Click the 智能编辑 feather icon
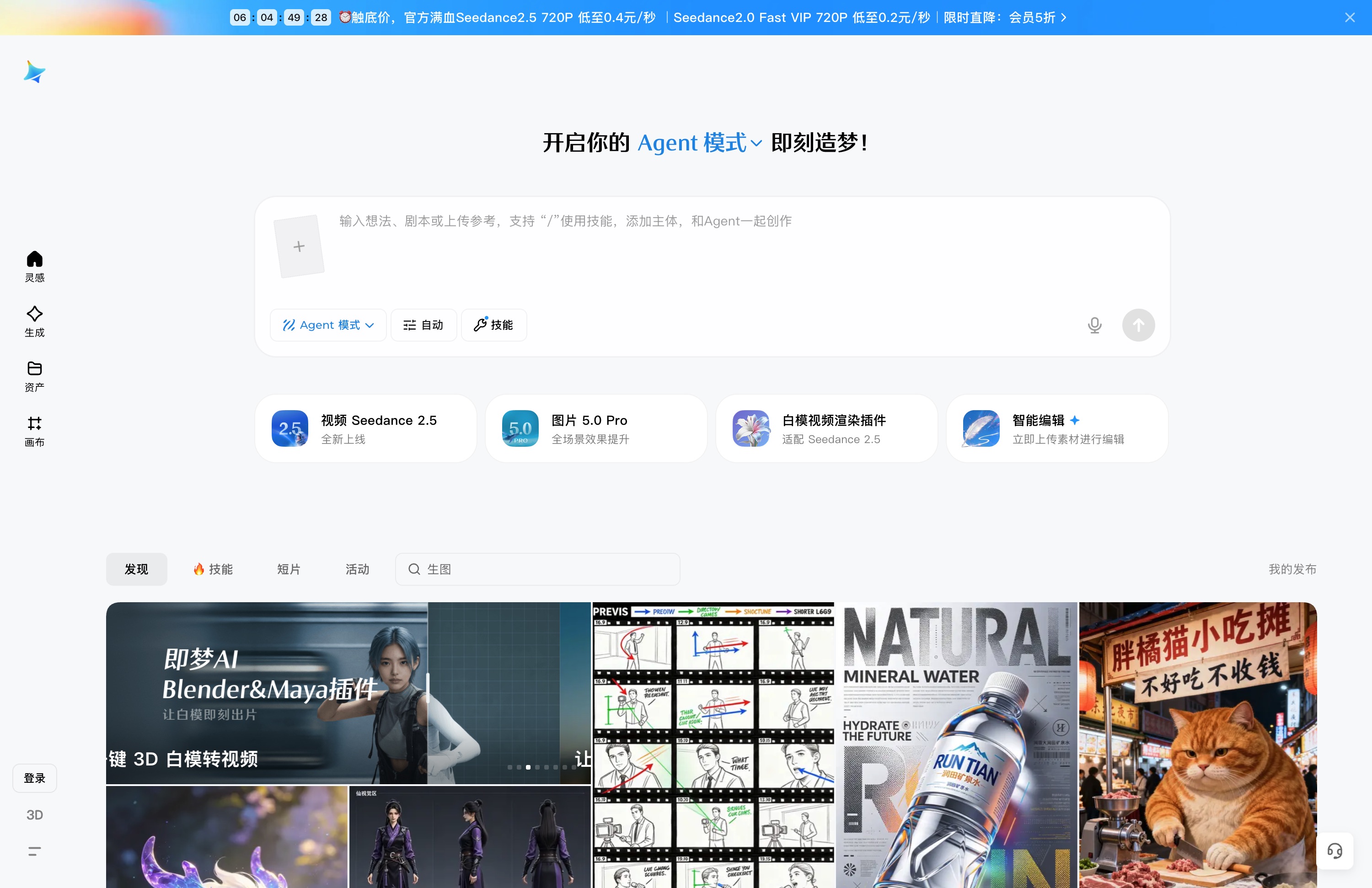The height and width of the screenshot is (888, 1372). (x=981, y=428)
